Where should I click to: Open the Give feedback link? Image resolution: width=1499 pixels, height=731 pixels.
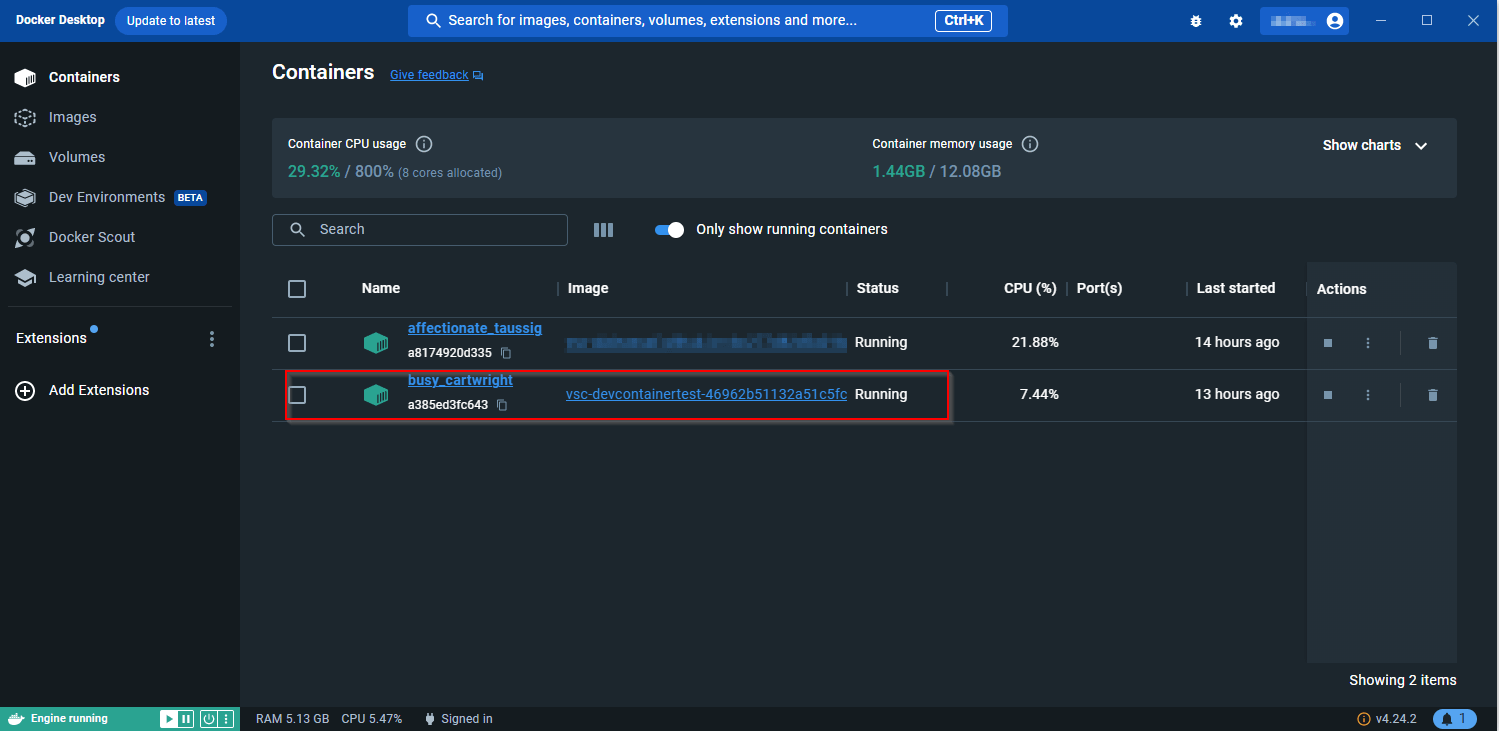click(429, 75)
